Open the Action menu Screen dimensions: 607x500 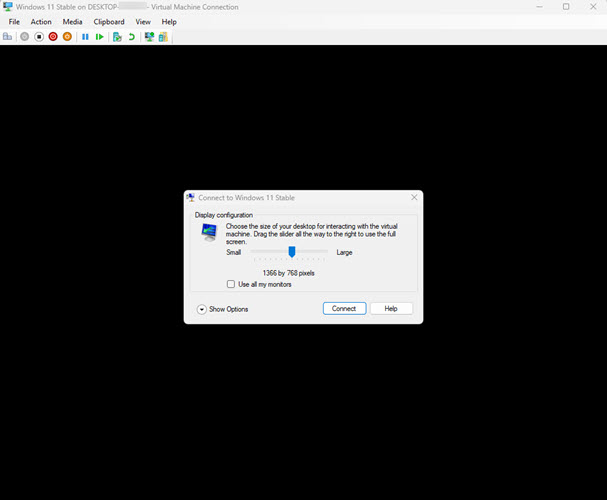pos(41,22)
